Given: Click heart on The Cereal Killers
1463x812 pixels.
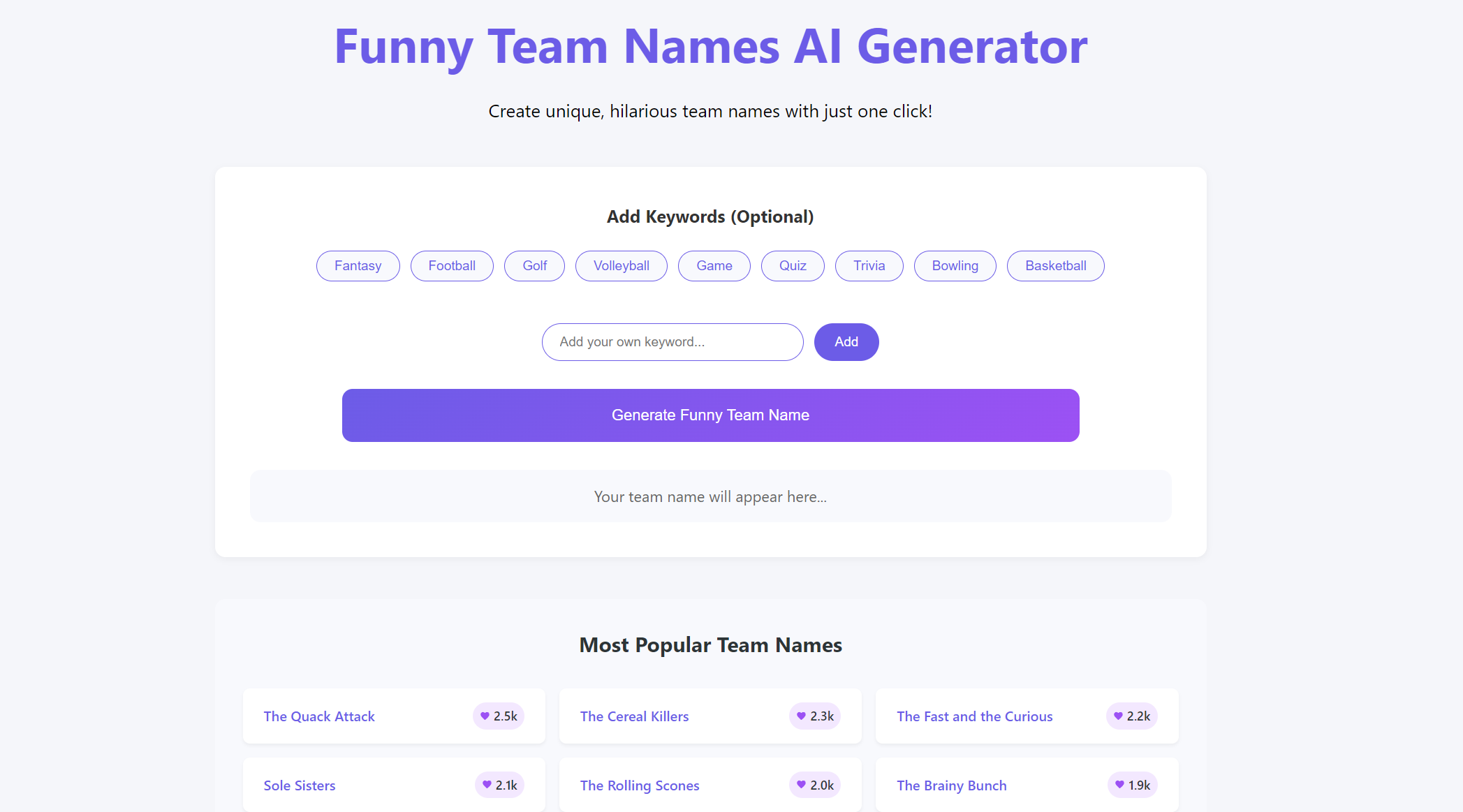Looking at the screenshot, I should point(801,716).
